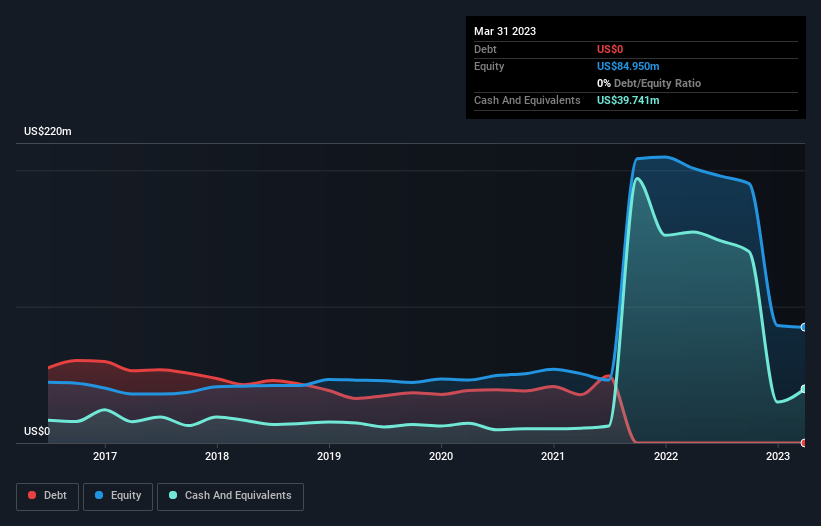The height and width of the screenshot is (526, 821).
Task: Click the 2023 x-axis label
Action: (x=778, y=456)
